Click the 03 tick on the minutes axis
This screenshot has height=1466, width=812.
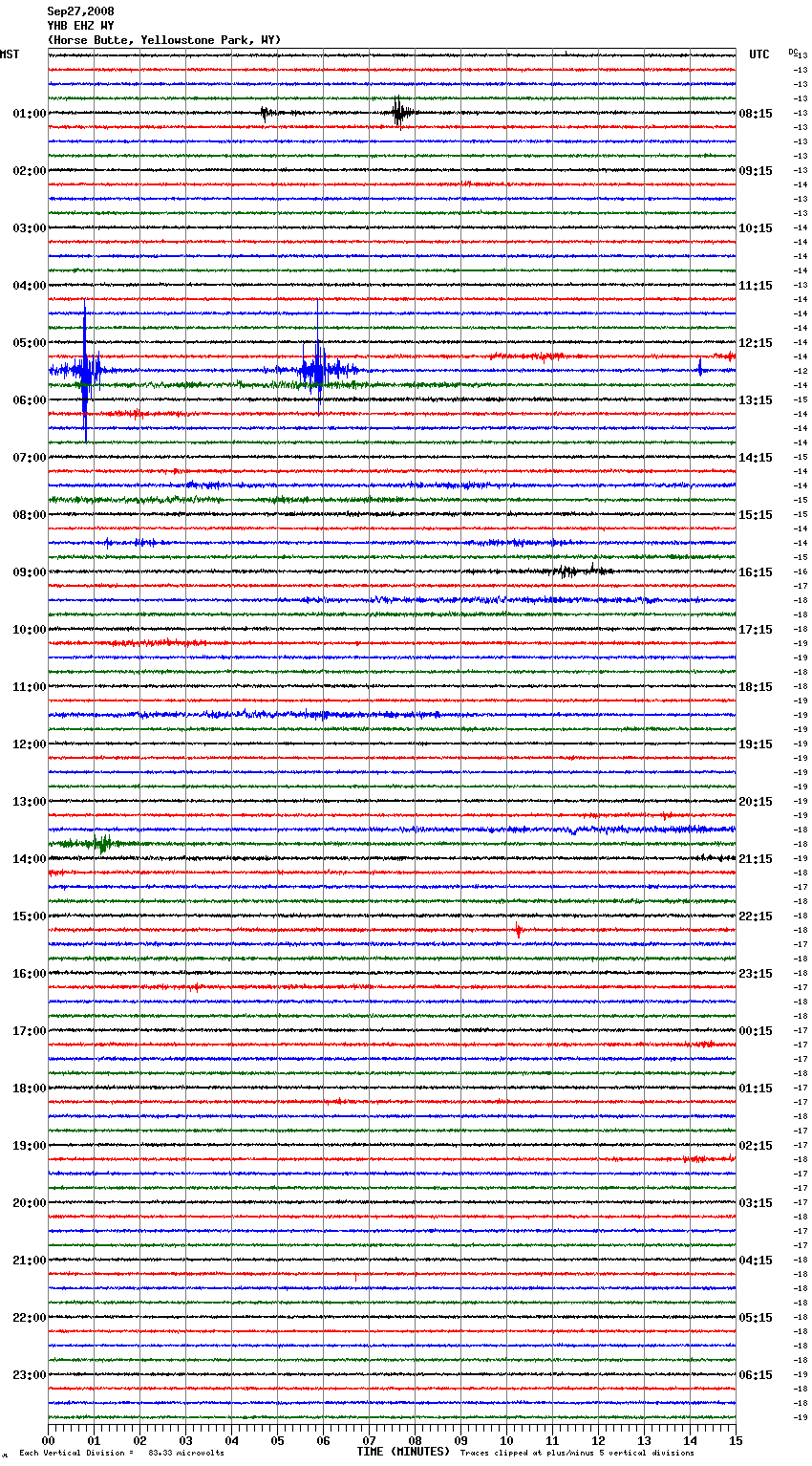[x=185, y=1440]
